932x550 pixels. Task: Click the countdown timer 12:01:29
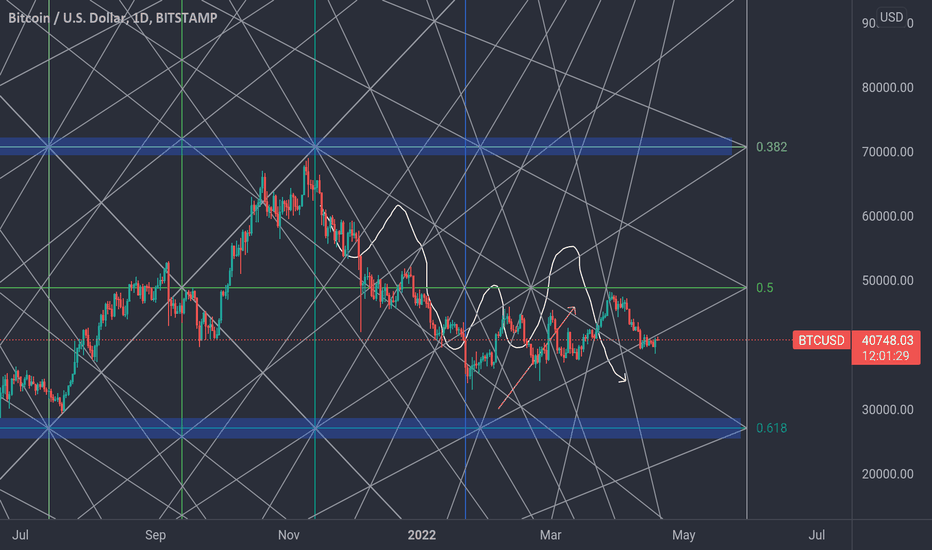click(x=886, y=356)
